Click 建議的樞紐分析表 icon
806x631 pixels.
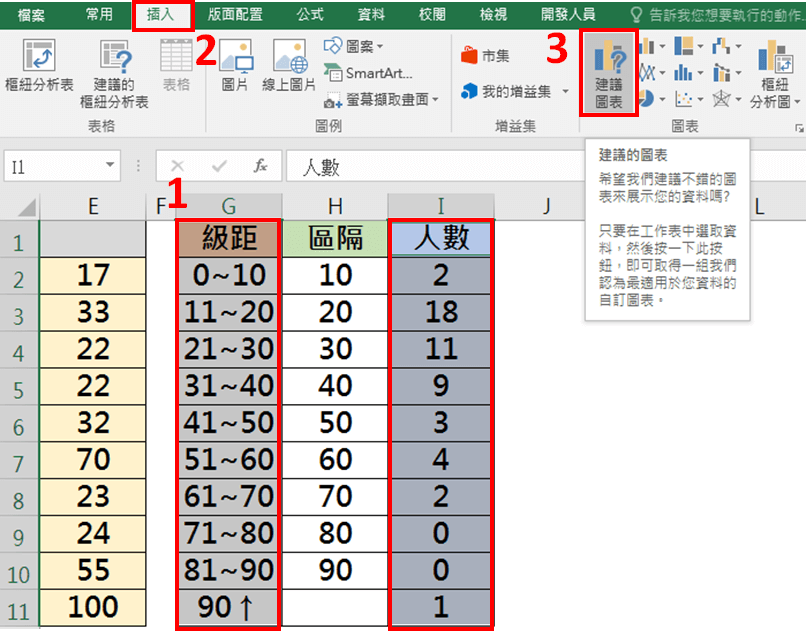point(114,72)
